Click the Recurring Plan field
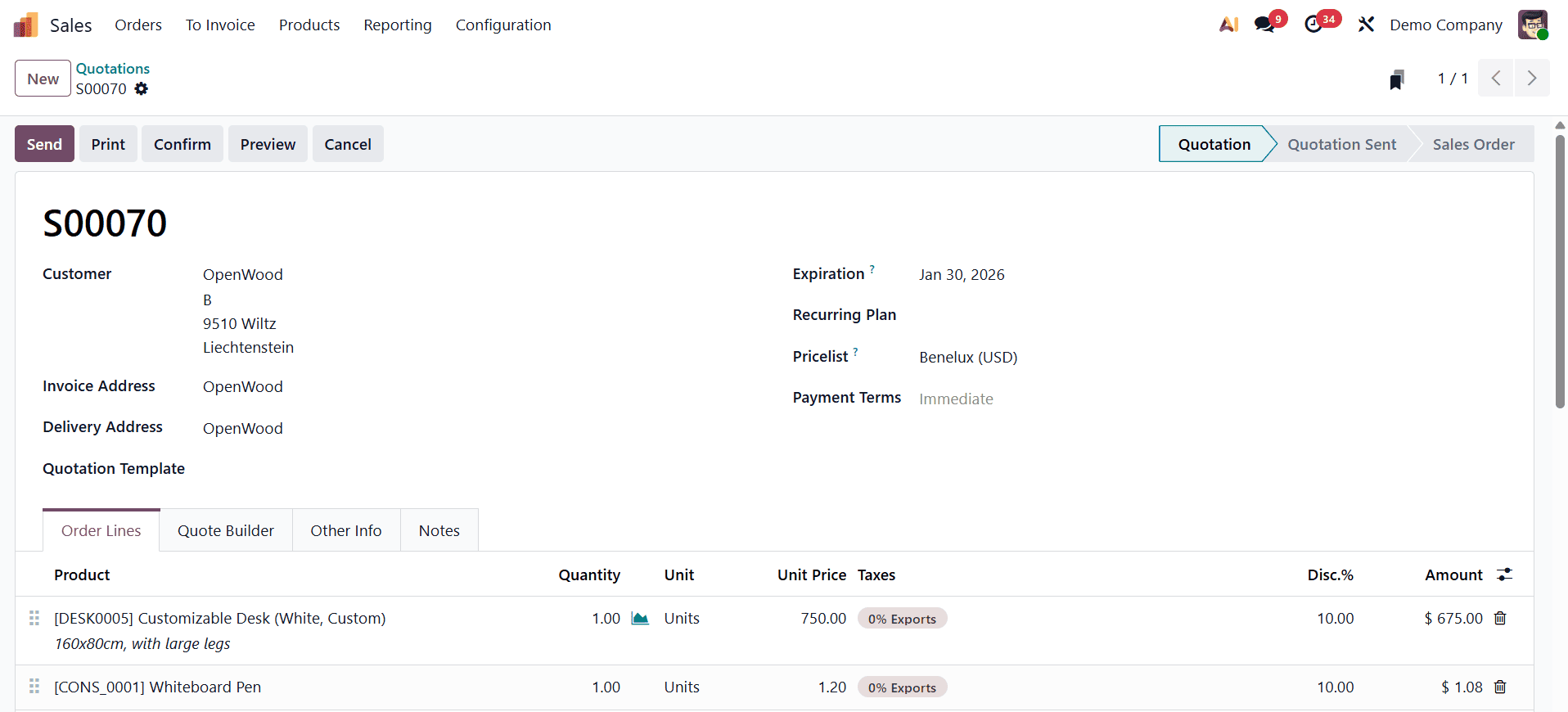 tap(1211, 315)
